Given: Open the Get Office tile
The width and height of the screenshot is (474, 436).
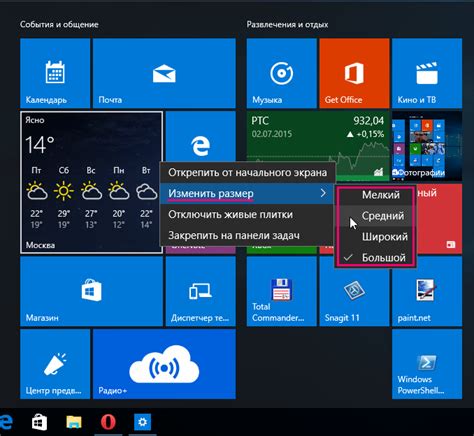Looking at the screenshot, I should coord(354,73).
